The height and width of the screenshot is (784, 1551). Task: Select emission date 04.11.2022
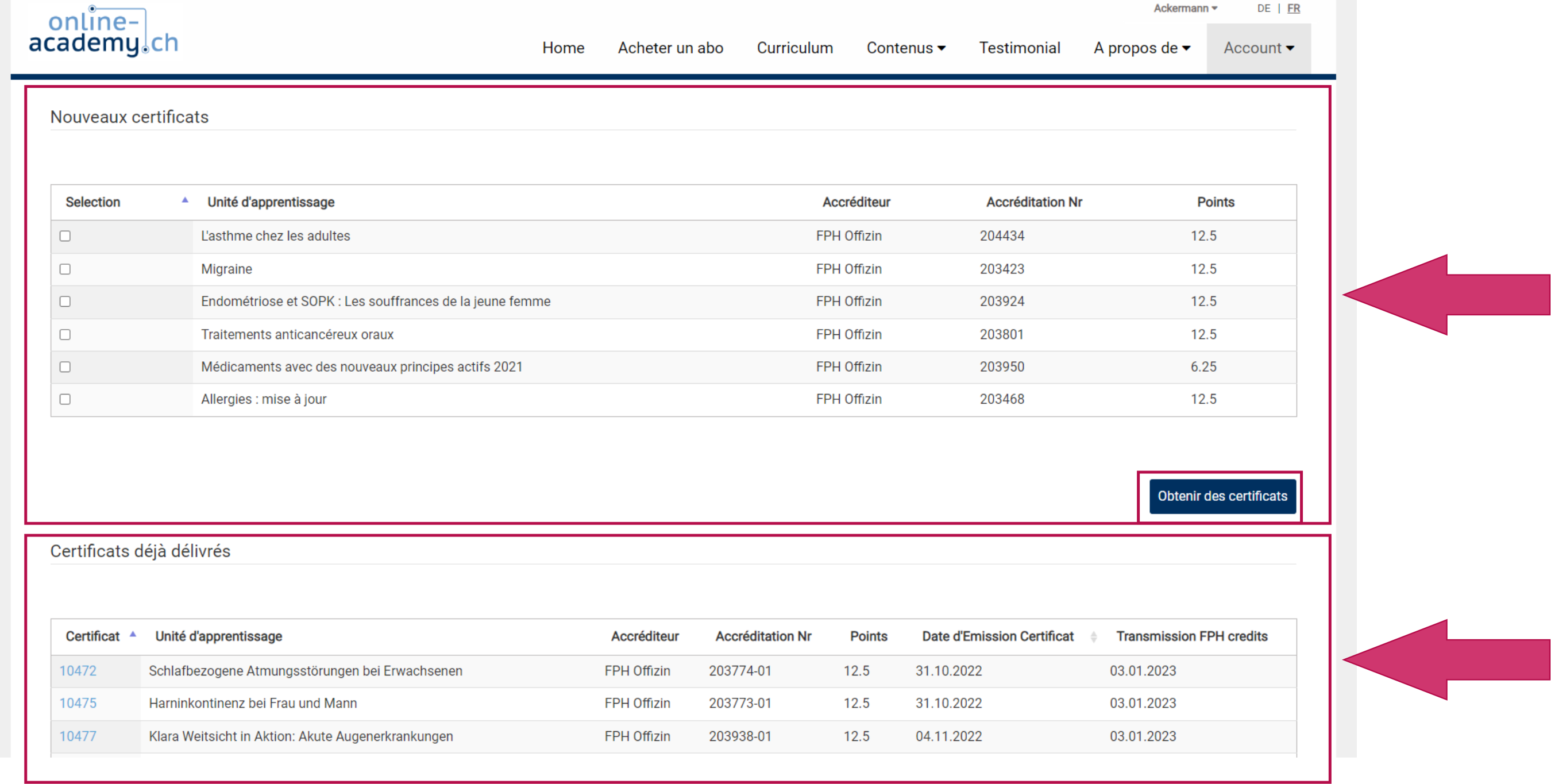[948, 737]
